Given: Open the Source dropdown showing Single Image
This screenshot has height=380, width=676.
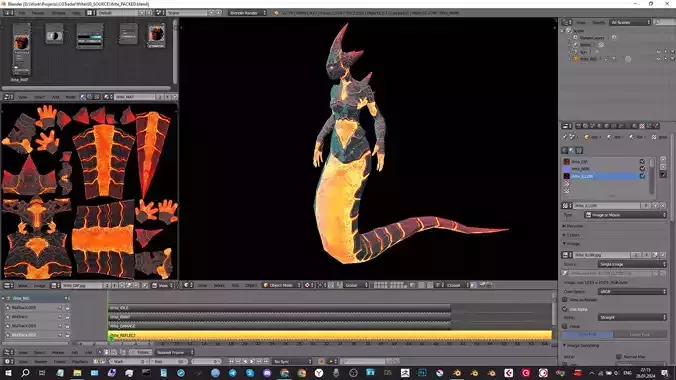Looking at the screenshot, I should 632,264.
